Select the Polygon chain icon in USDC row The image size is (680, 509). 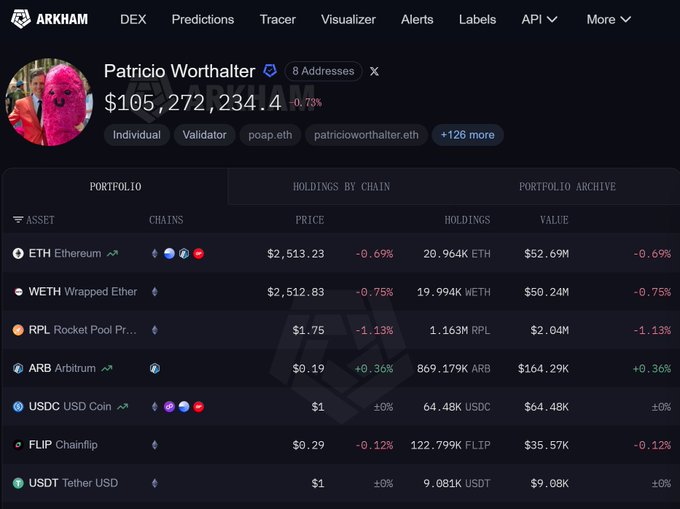click(x=170, y=407)
